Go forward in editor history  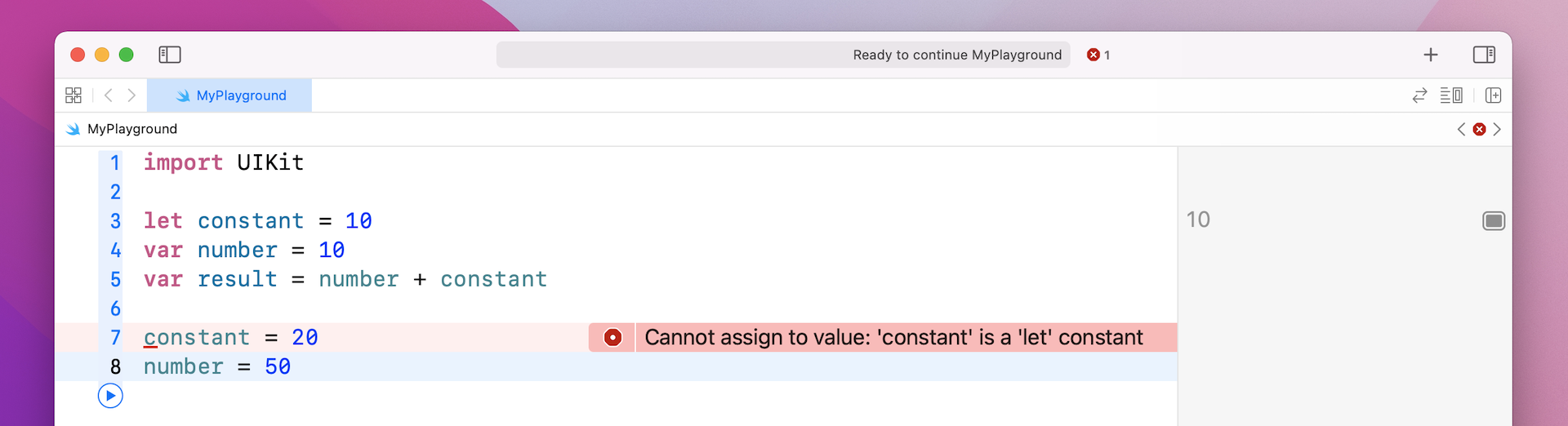131,95
